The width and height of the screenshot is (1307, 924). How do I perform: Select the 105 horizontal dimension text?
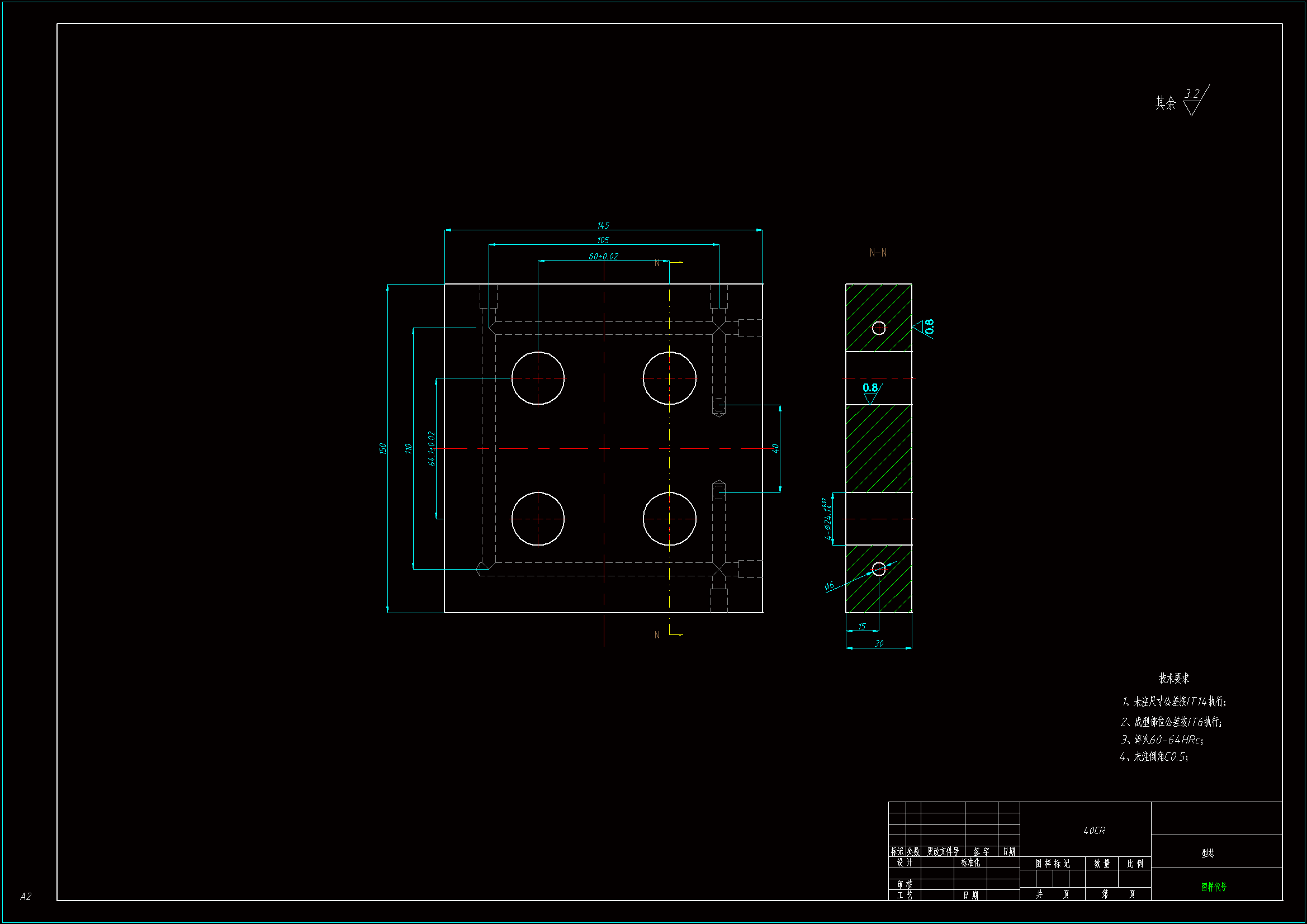pyautogui.click(x=603, y=240)
